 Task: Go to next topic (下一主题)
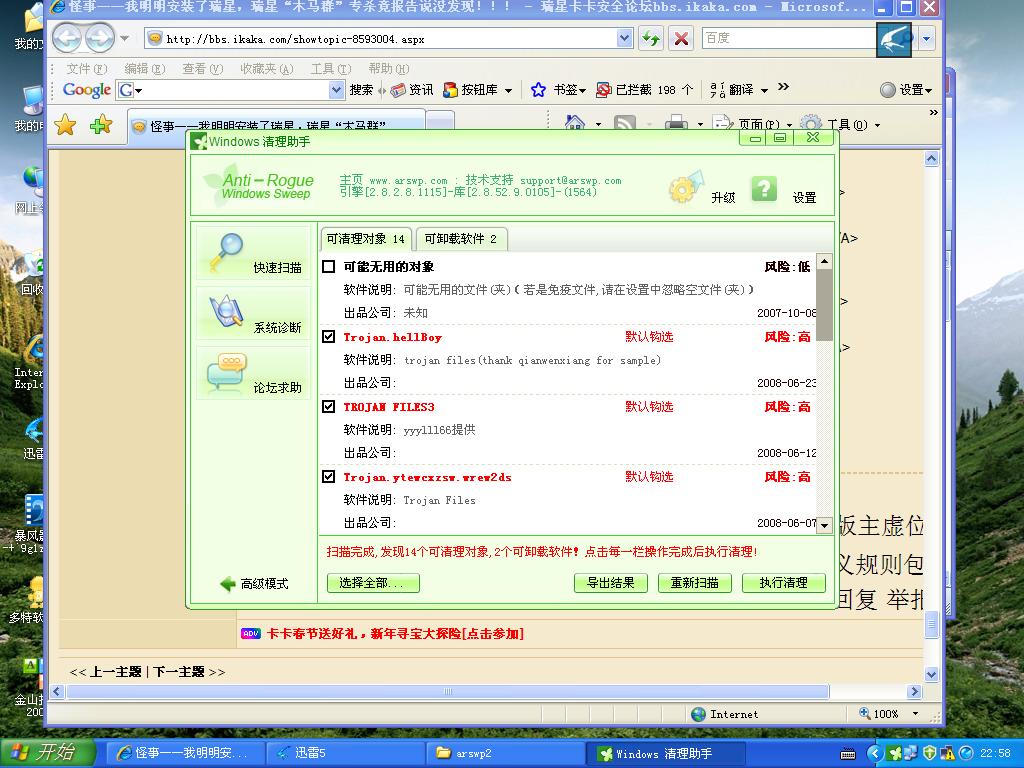178,672
